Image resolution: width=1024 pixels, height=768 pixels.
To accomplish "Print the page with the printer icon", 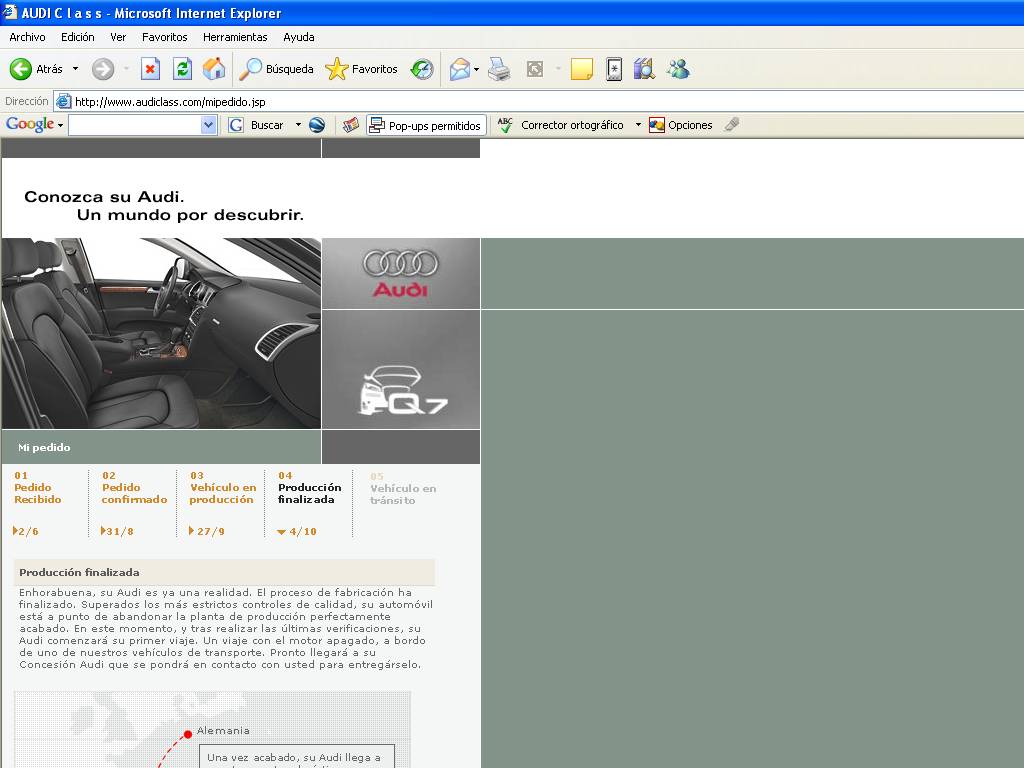I will click(499, 69).
